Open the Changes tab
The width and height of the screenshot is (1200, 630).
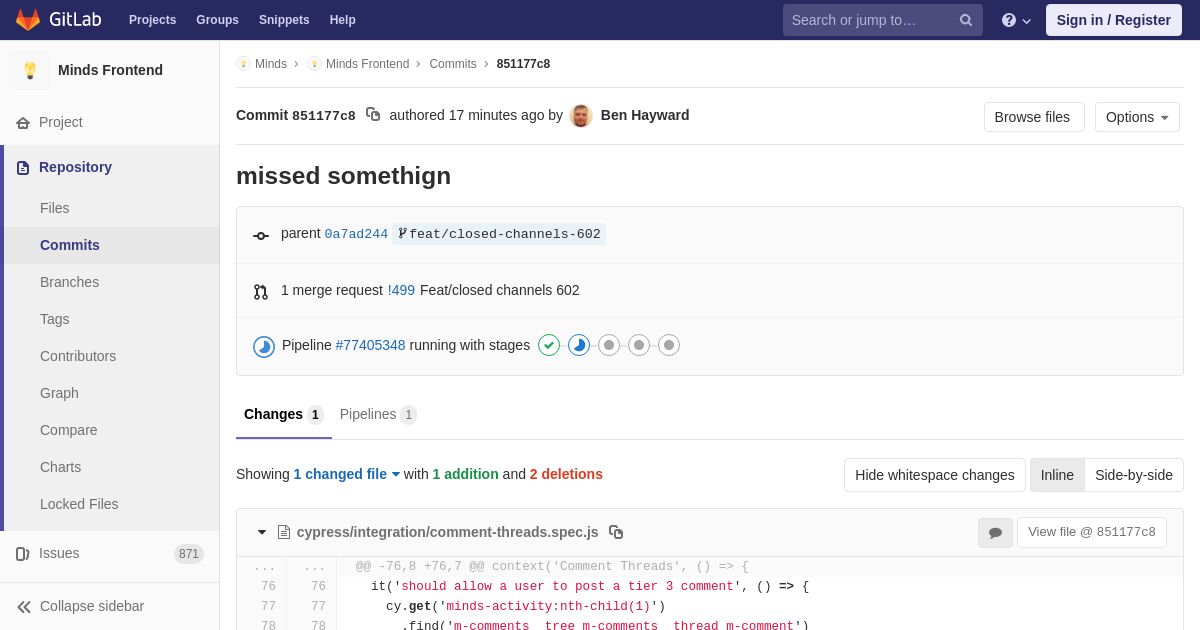click(284, 414)
